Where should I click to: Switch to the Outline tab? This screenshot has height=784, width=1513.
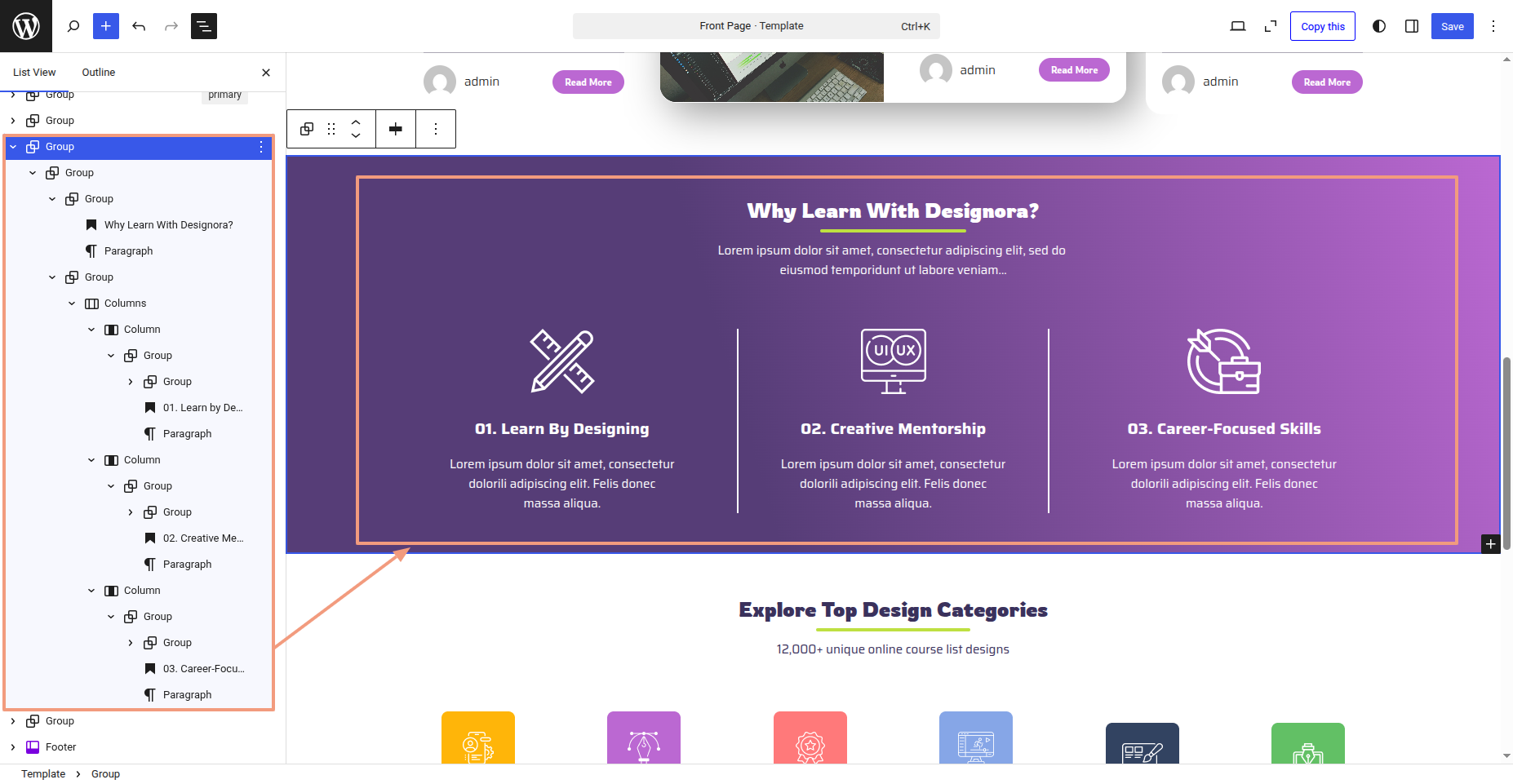click(x=99, y=73)
